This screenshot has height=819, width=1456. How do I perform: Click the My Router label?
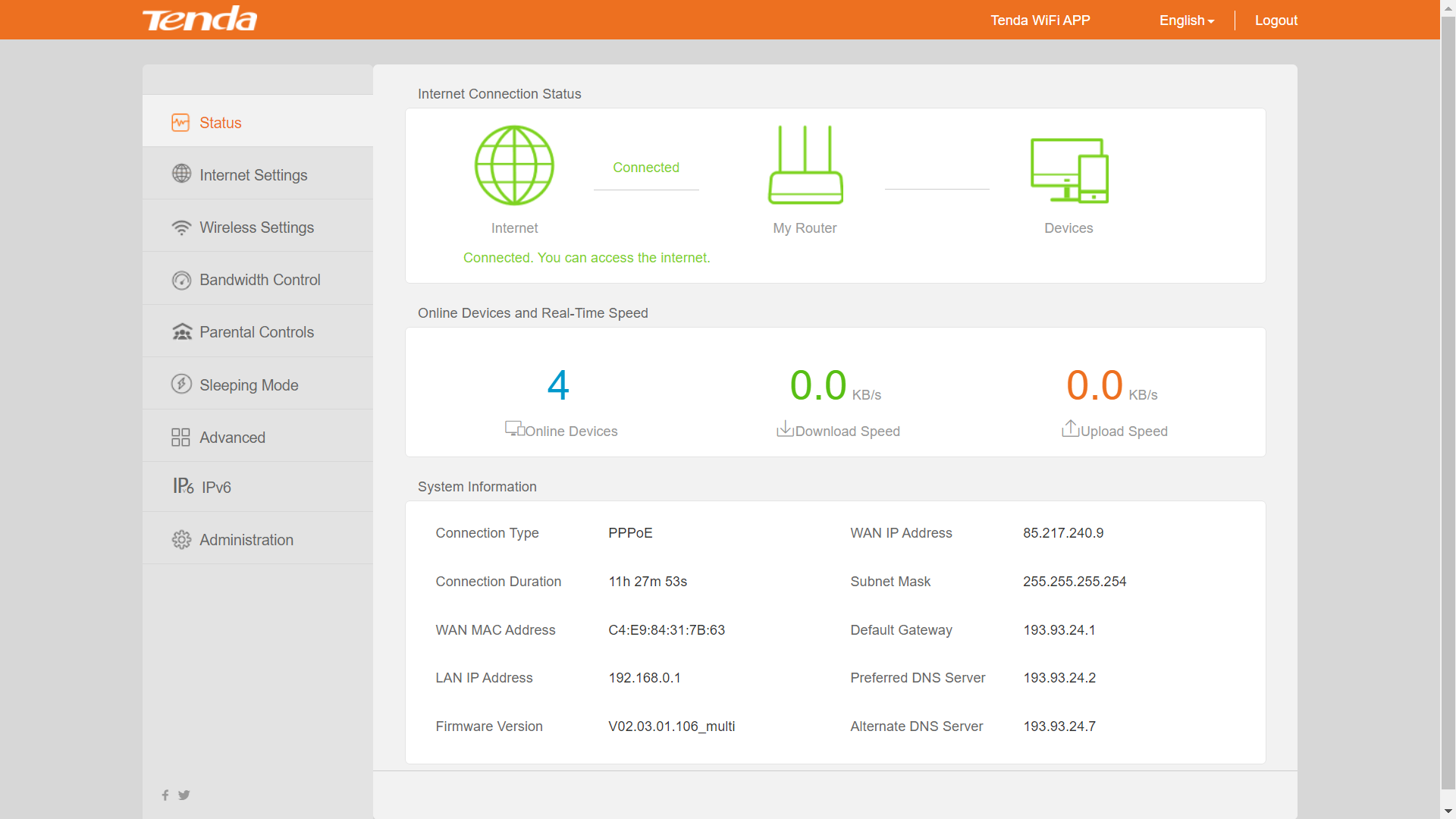805,228
